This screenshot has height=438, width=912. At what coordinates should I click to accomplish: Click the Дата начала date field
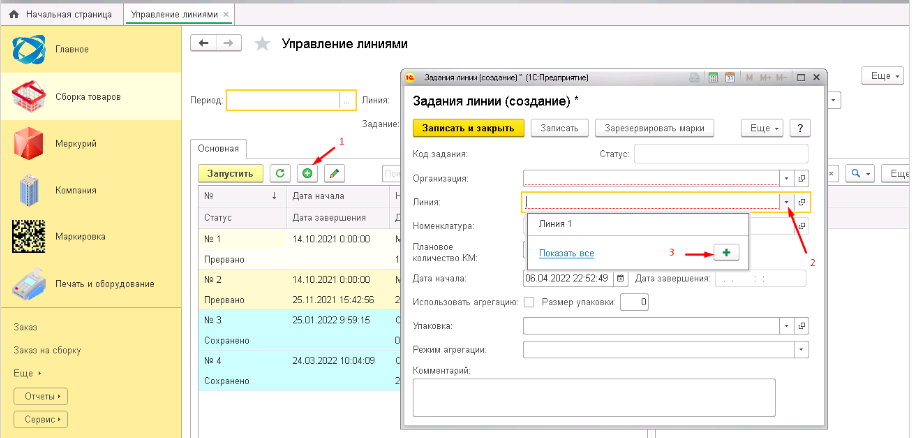pyautogui.click(x=569, y=278)
